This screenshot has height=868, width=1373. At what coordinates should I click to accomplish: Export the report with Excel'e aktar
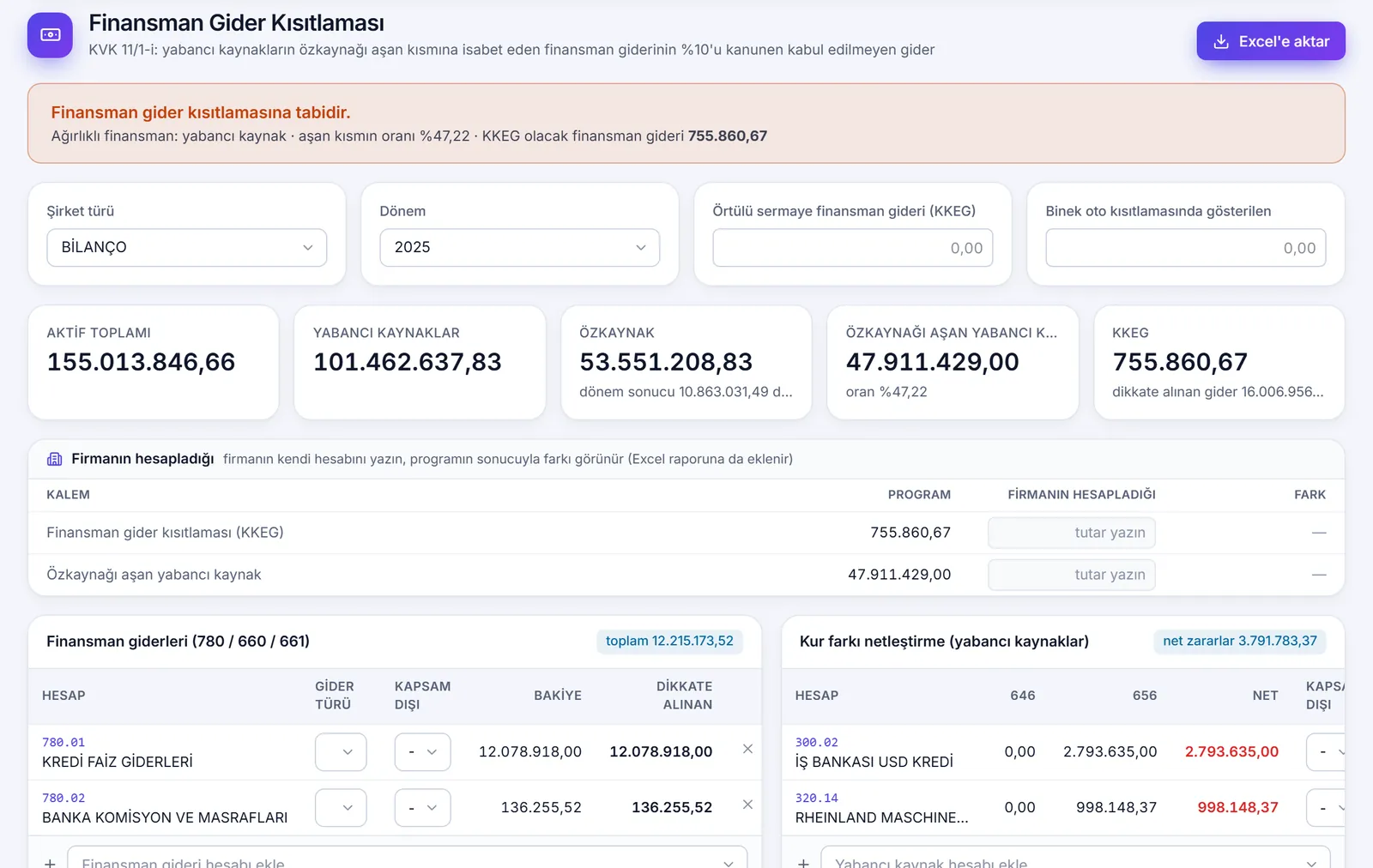pyautogui.click(x=1271, y=41)
